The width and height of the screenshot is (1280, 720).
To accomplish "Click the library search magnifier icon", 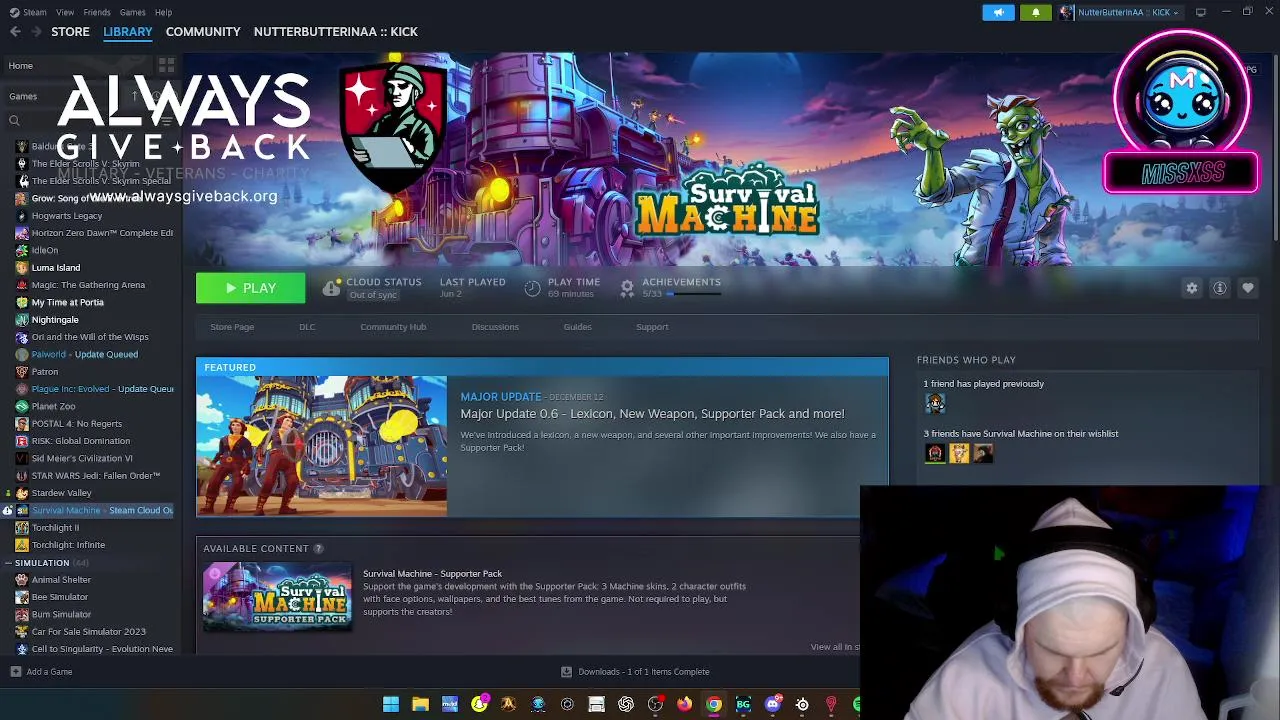I will 14,121.
